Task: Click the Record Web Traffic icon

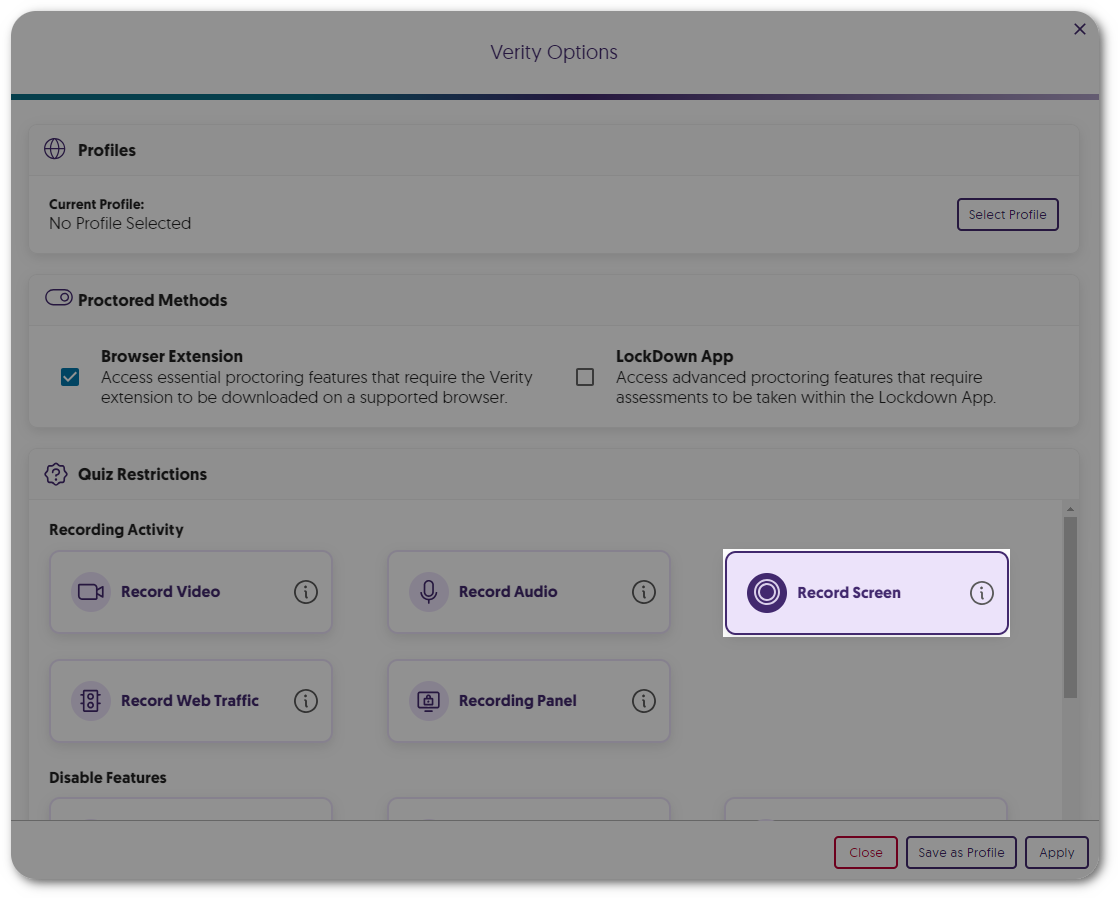Action: (90, 701)
